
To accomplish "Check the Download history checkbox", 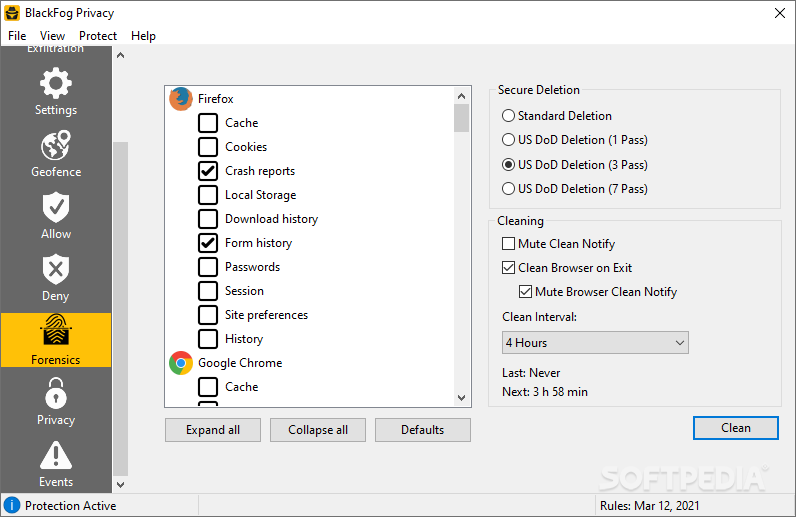I will coord(208,219).
